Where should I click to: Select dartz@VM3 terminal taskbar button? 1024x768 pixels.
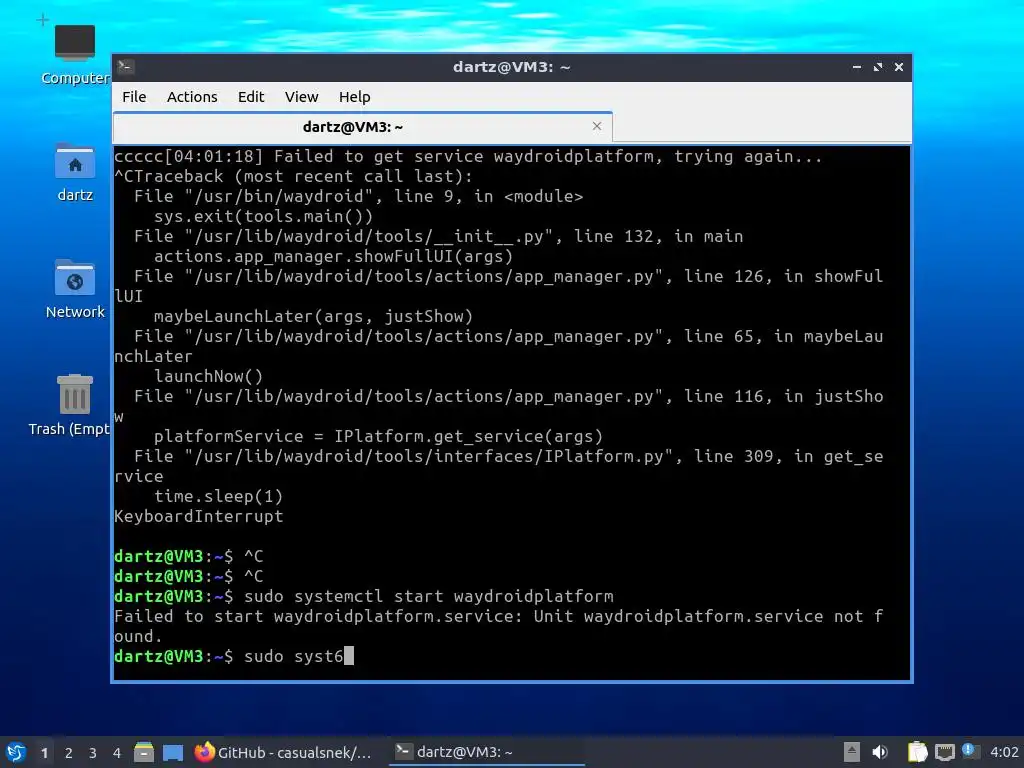click(487, 752)
